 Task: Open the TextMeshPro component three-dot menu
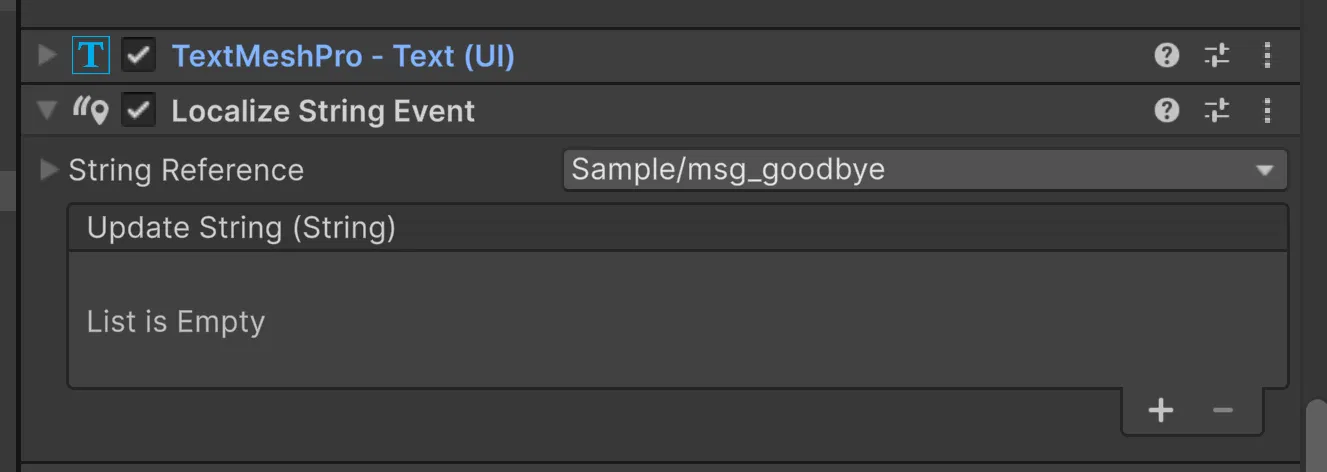1267,56
